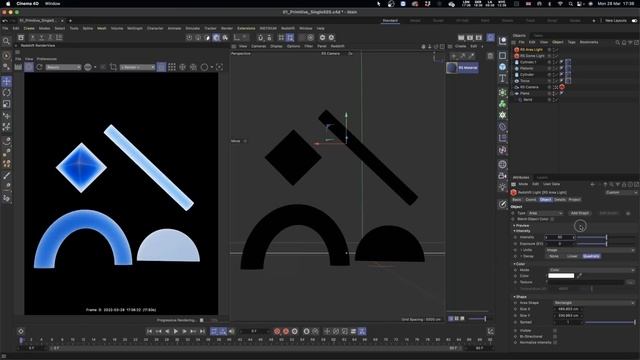Toggle the Match Object Color checkbox

point(553,219)
